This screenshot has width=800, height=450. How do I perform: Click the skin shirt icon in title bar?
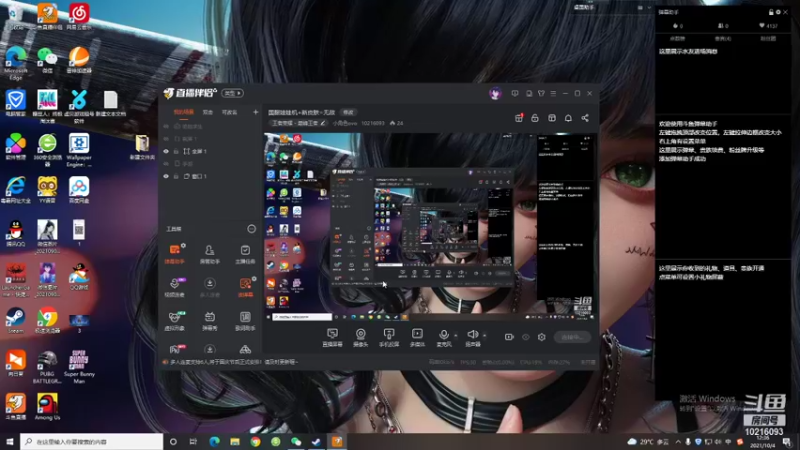pyautogui.click(x=541, y=94)
